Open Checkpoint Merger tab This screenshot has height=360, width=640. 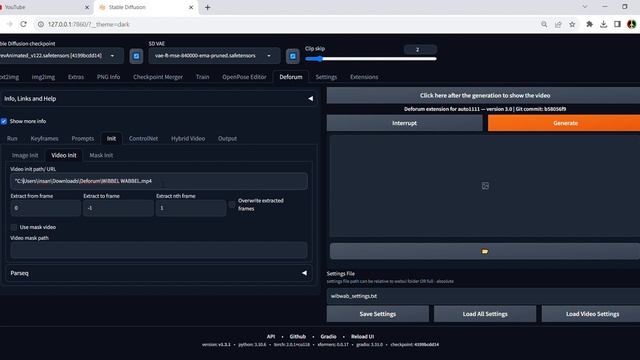[x=158, y=77]
